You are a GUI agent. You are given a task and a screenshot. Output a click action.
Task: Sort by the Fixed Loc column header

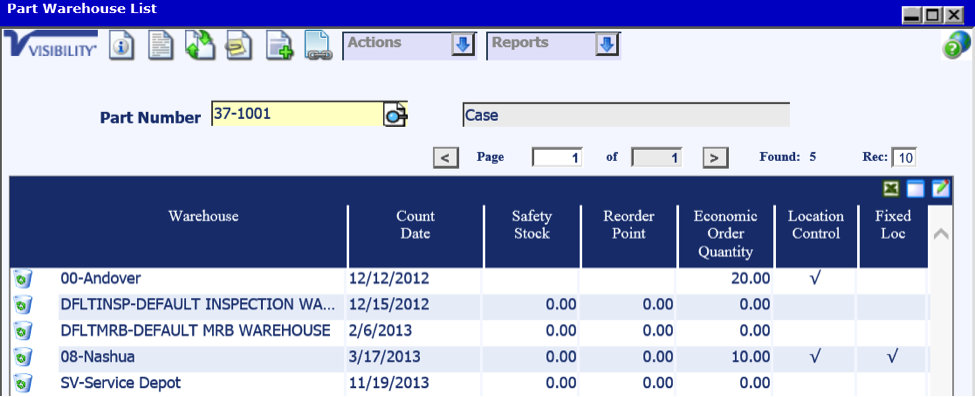[893, 225]
